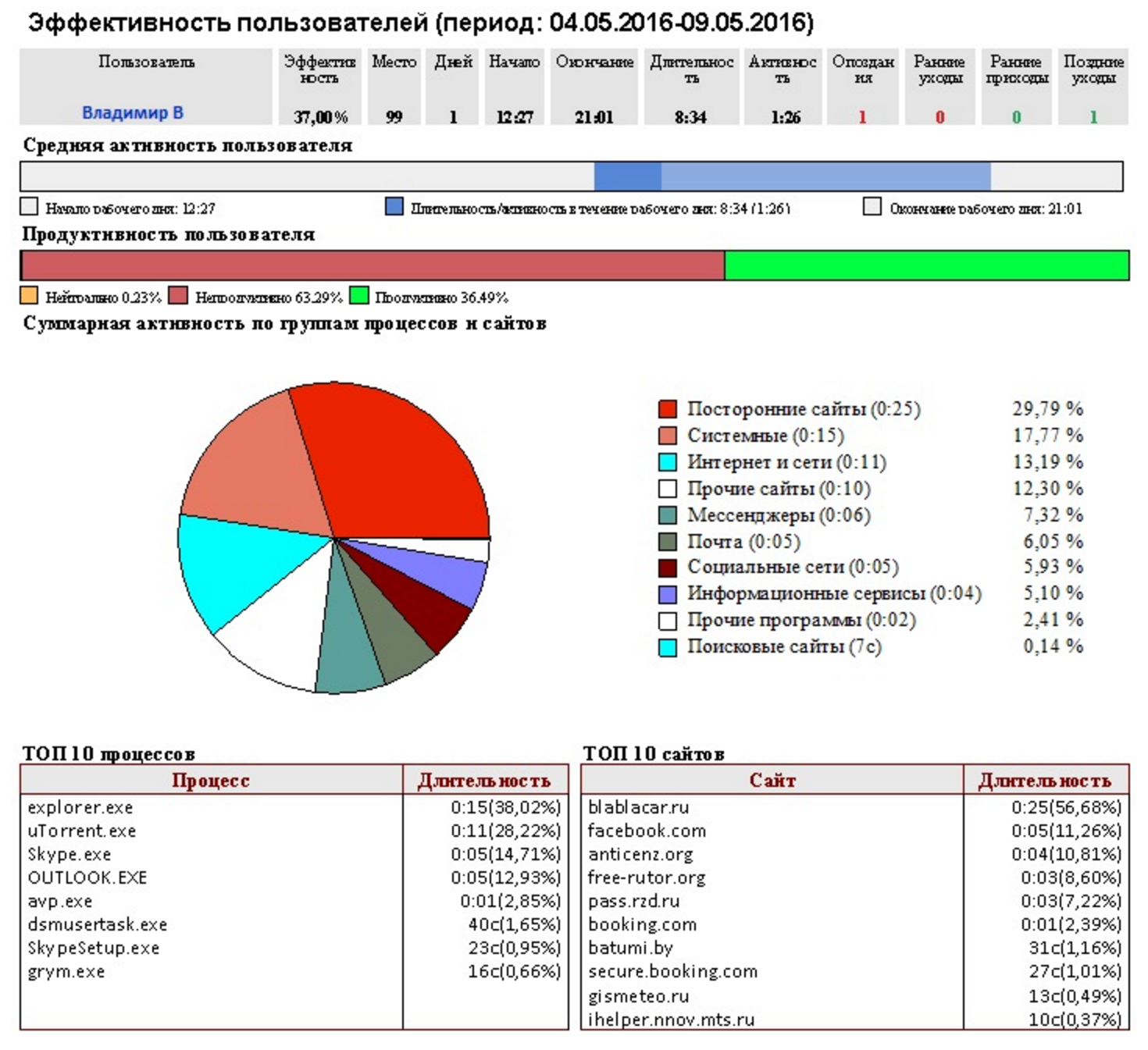Click the olive «Почта» legend icon
This screenshot has height=1050, width=1148.
pos(668,540)
